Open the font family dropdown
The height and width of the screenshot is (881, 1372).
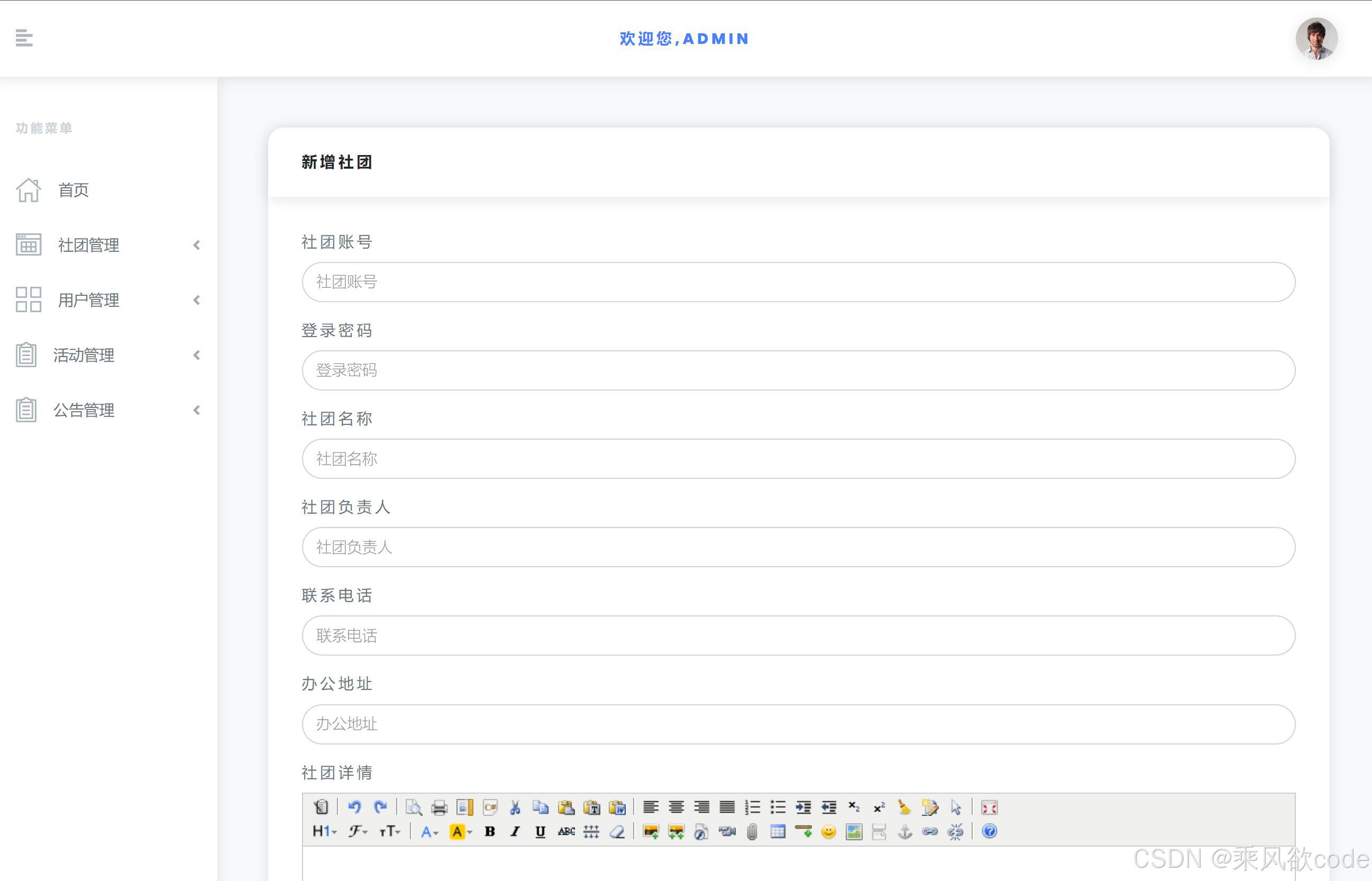click(356, 832)
